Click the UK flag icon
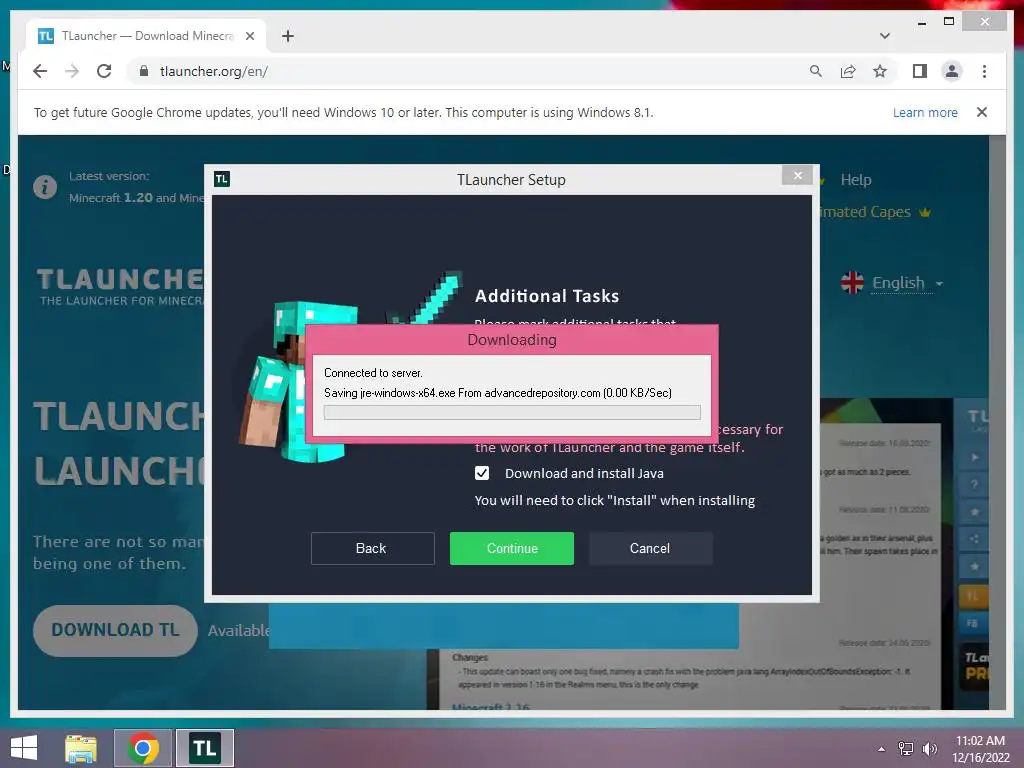Image resolution: width=1024 pixels, height=768 pixels. pos(852,283)
